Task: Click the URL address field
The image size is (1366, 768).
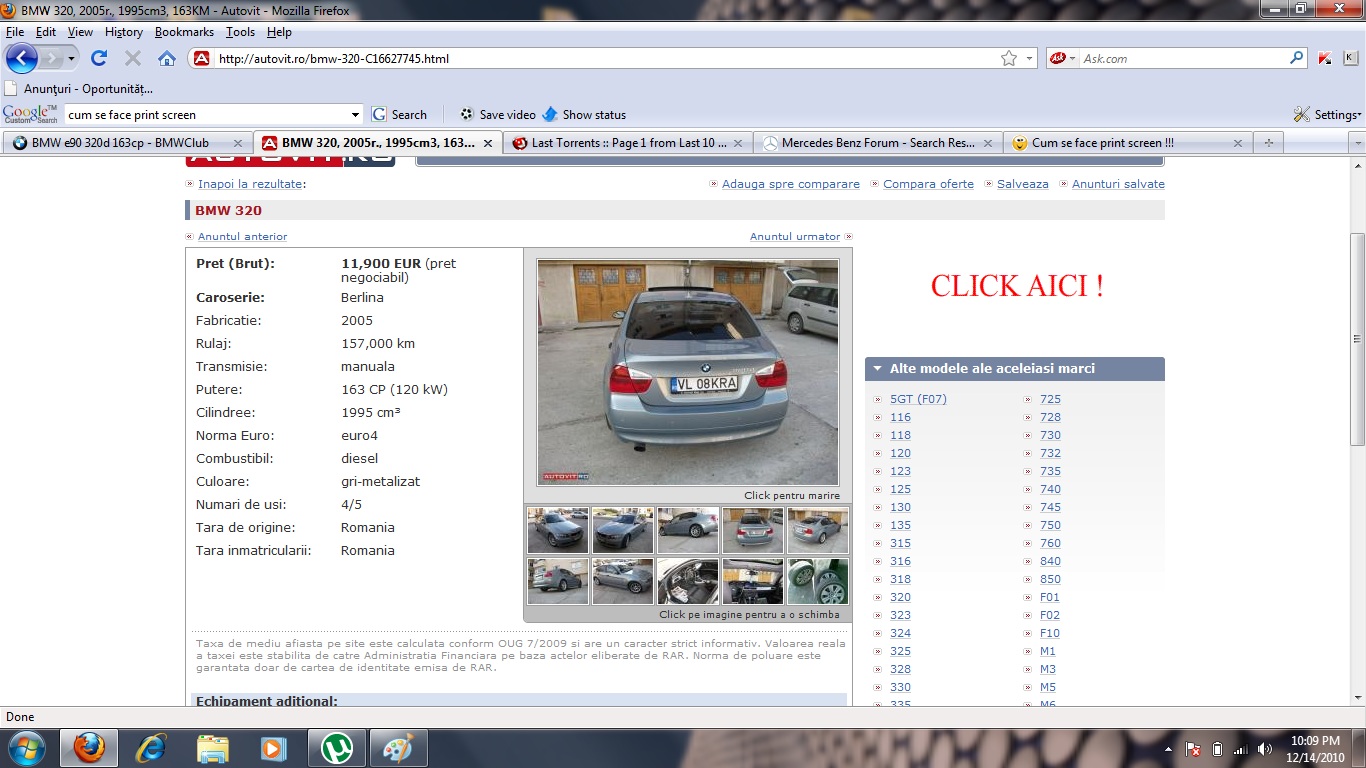Action: tap(605, 58)
